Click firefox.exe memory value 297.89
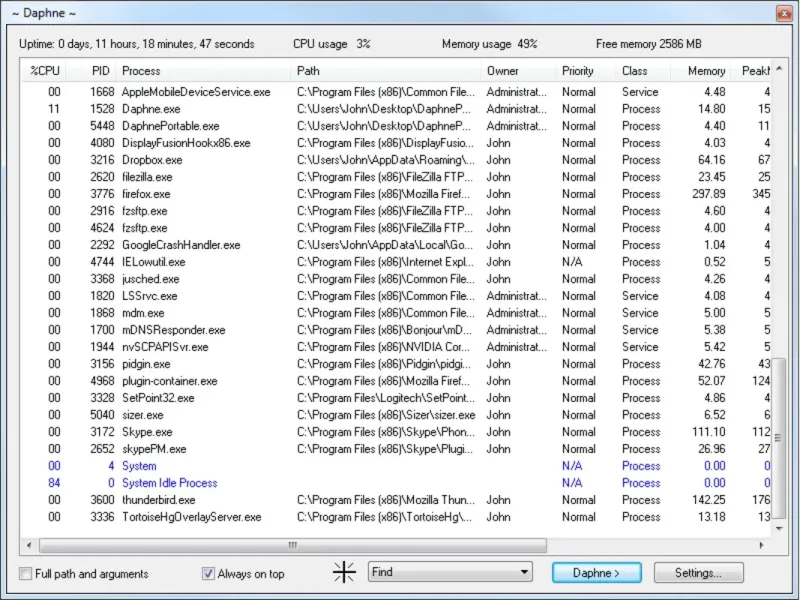Screen dimensions: 800x600 (709, 194)
